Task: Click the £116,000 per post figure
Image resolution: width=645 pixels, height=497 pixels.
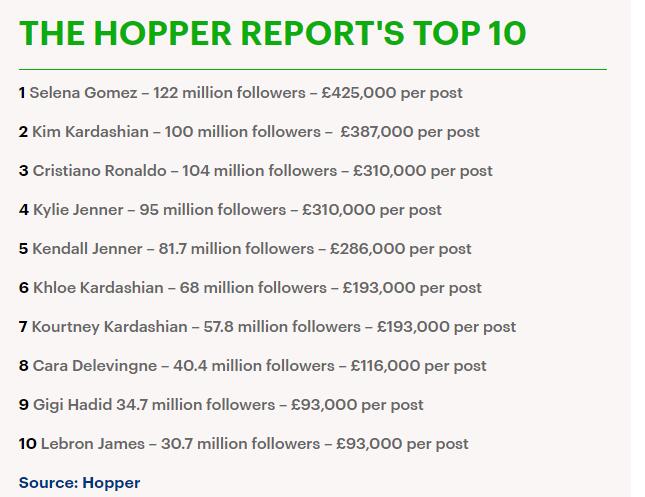Action: pyautogui.click(x=418, y=366)
